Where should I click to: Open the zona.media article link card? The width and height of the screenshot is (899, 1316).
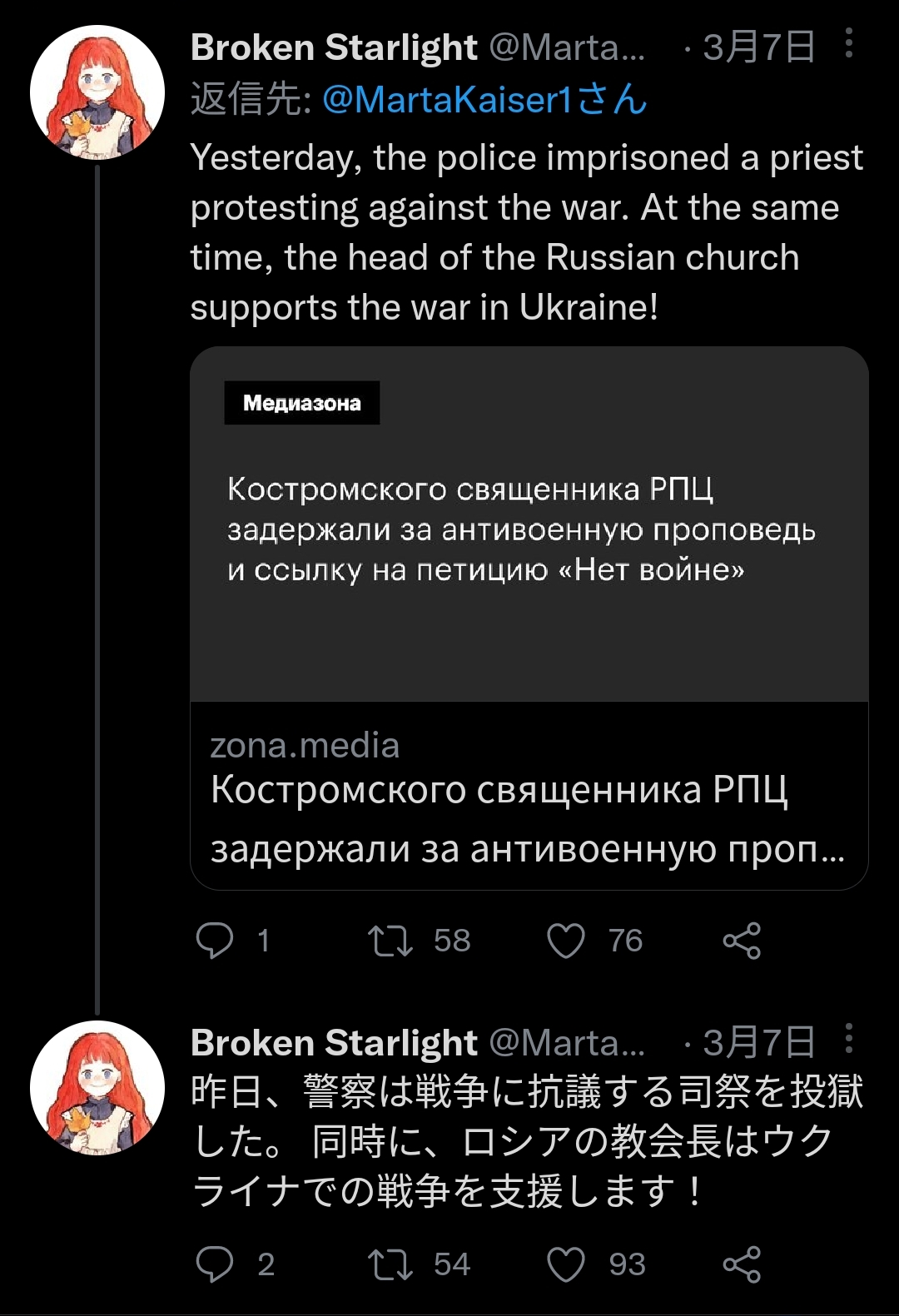pos(529,796)
